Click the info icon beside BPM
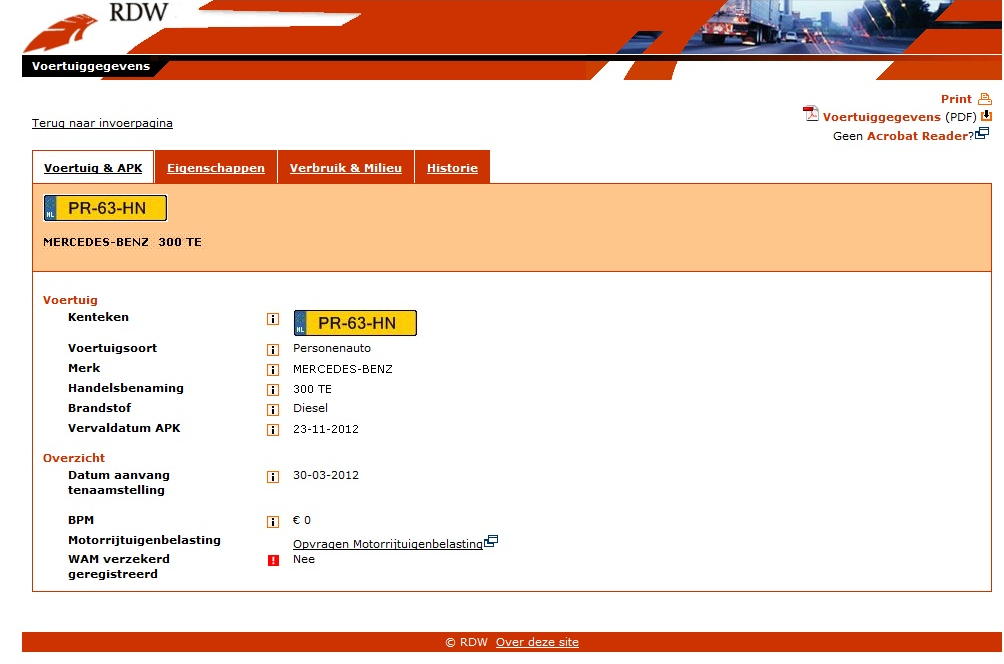Viewport: 1004px width, 664px height. pyautogui.click(x=272, y=522)
